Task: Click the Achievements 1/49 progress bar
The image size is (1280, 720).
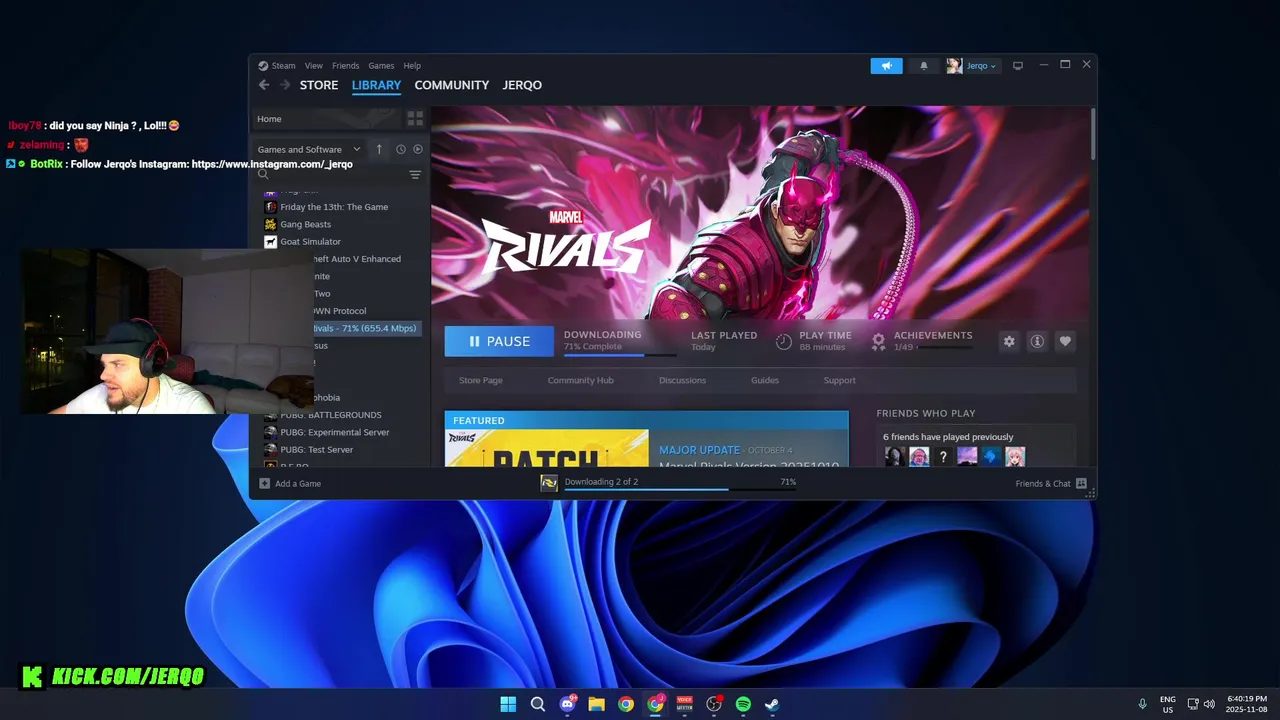Action: point(945,347)
